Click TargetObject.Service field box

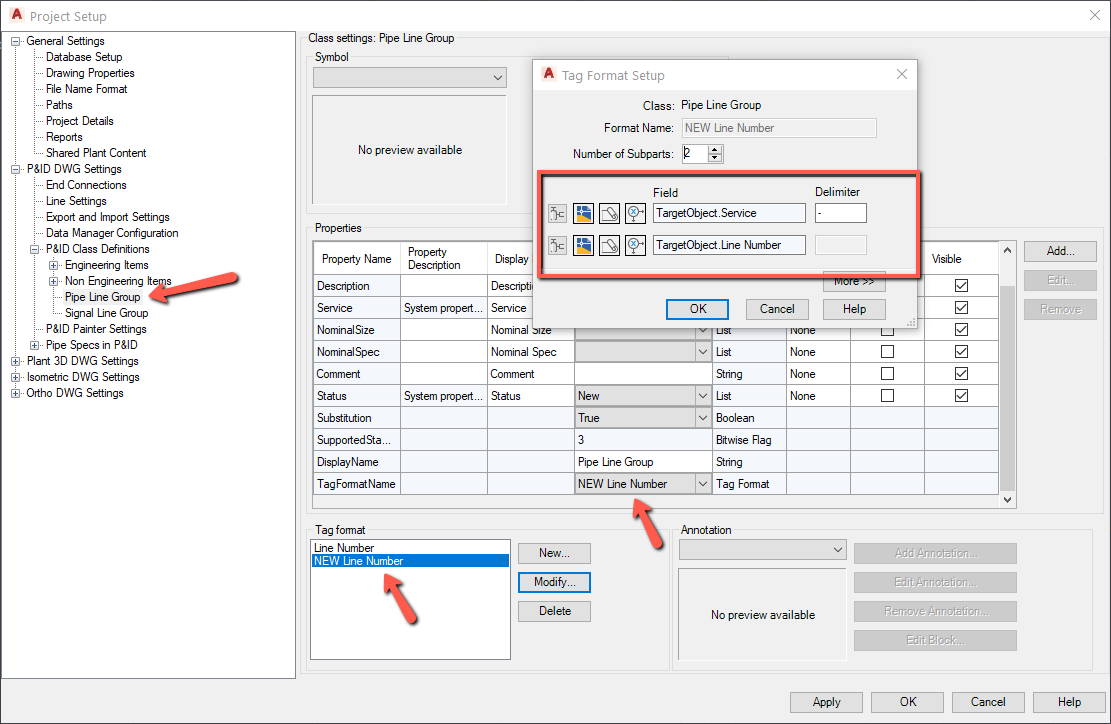(x=729, y=213)
